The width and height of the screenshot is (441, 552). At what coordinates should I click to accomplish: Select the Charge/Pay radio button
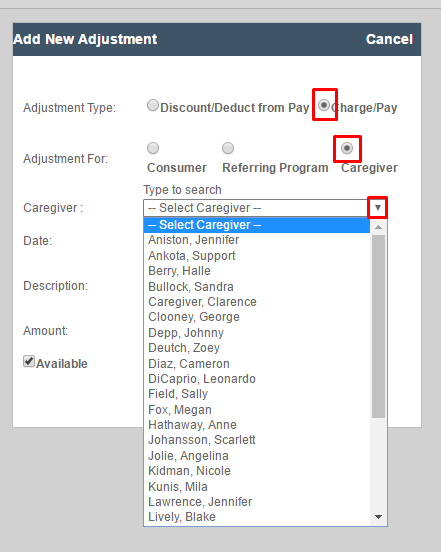324,105
